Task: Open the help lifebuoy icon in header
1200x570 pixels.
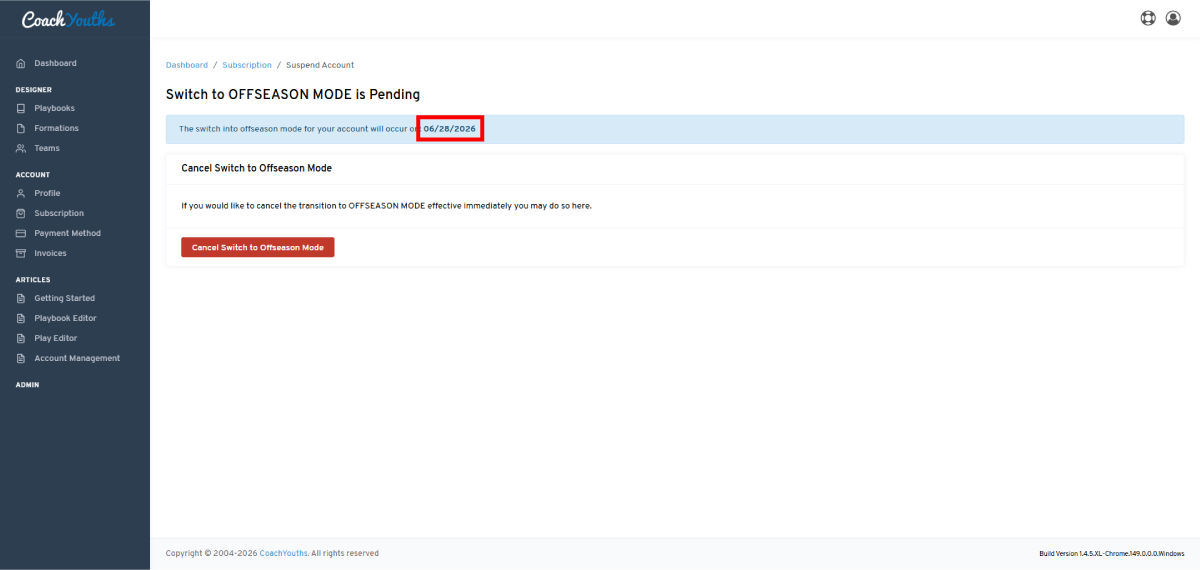Action: point(1148,18)
